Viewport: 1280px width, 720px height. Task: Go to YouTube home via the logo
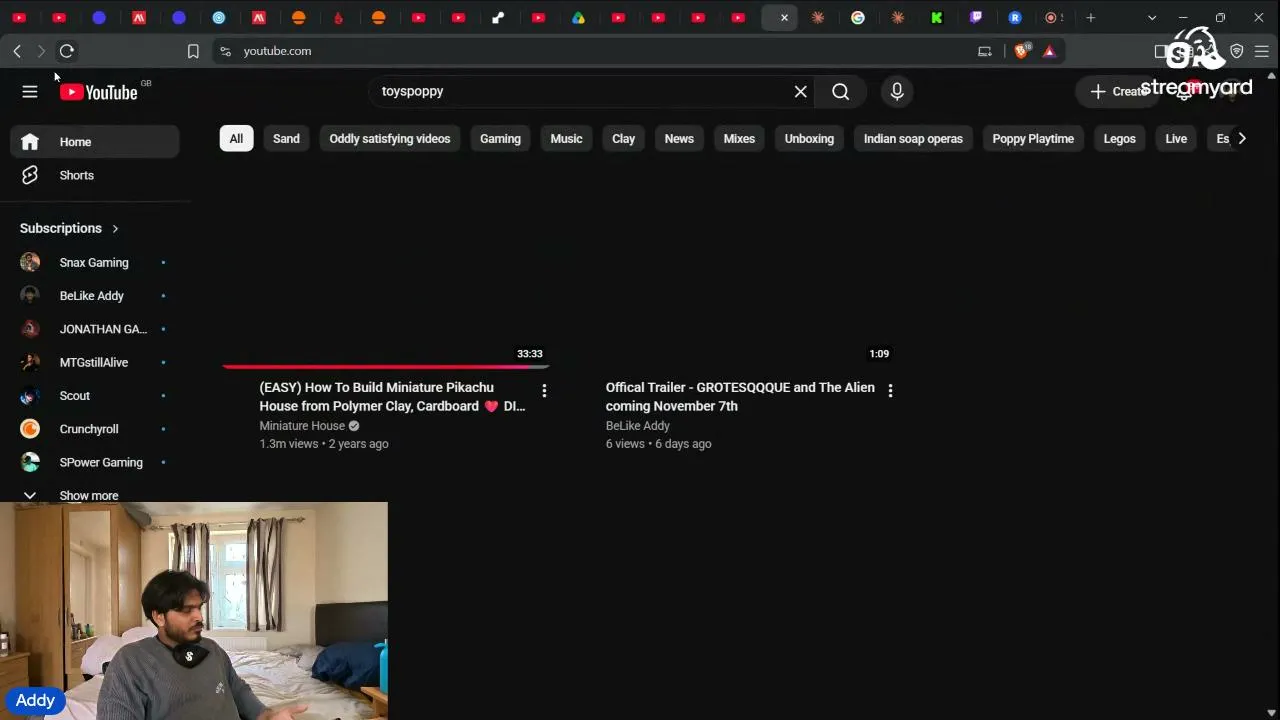[x=98, y=92]
